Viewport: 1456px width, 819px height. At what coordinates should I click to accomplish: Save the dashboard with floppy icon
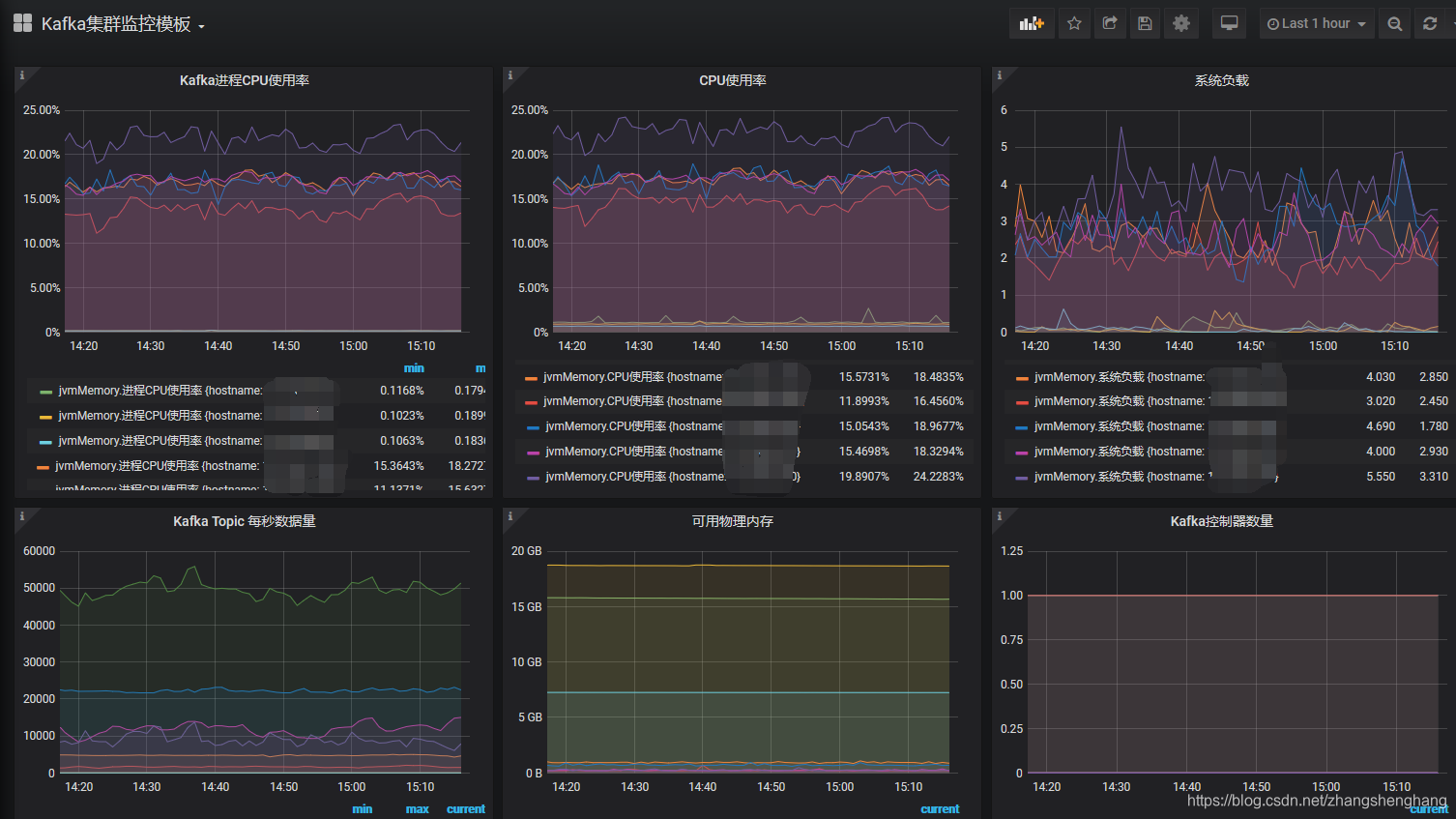1145,23
